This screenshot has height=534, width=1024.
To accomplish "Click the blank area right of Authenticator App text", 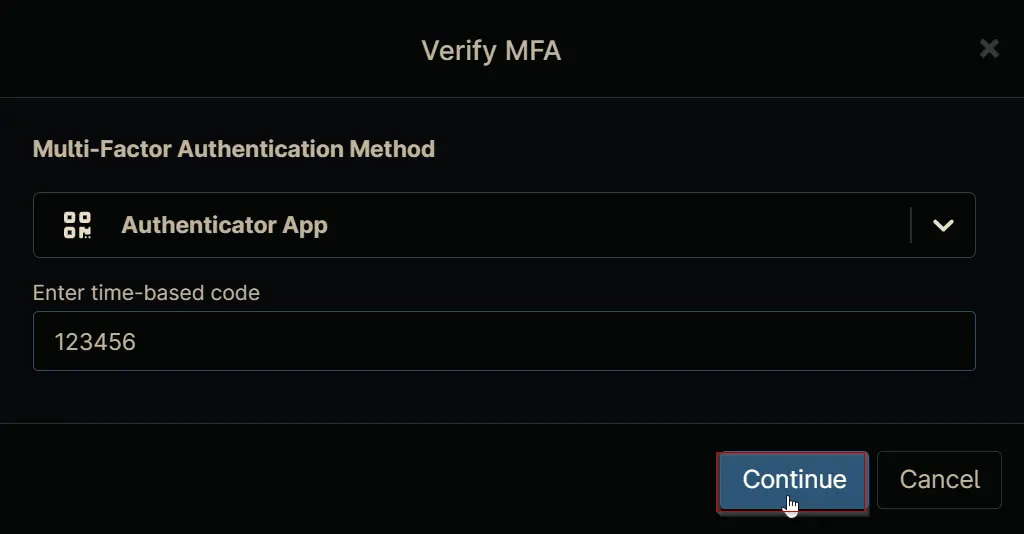I will (617, 225).
